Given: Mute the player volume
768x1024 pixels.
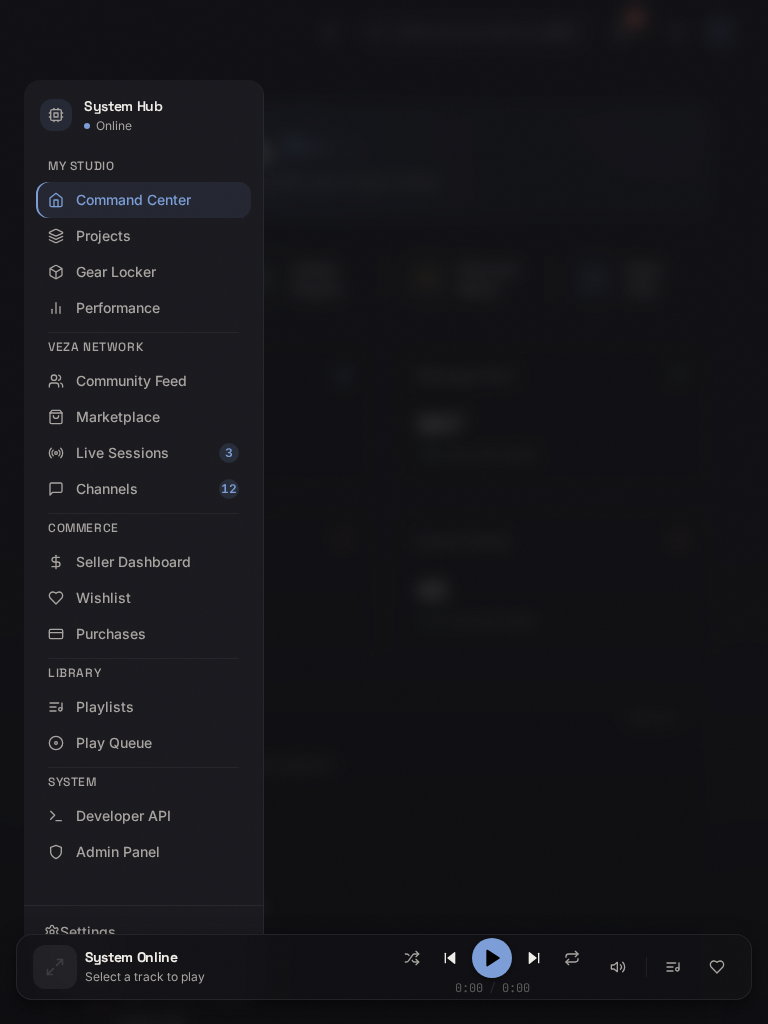Looking at the screenshot, I should click(x=618, y=967).
